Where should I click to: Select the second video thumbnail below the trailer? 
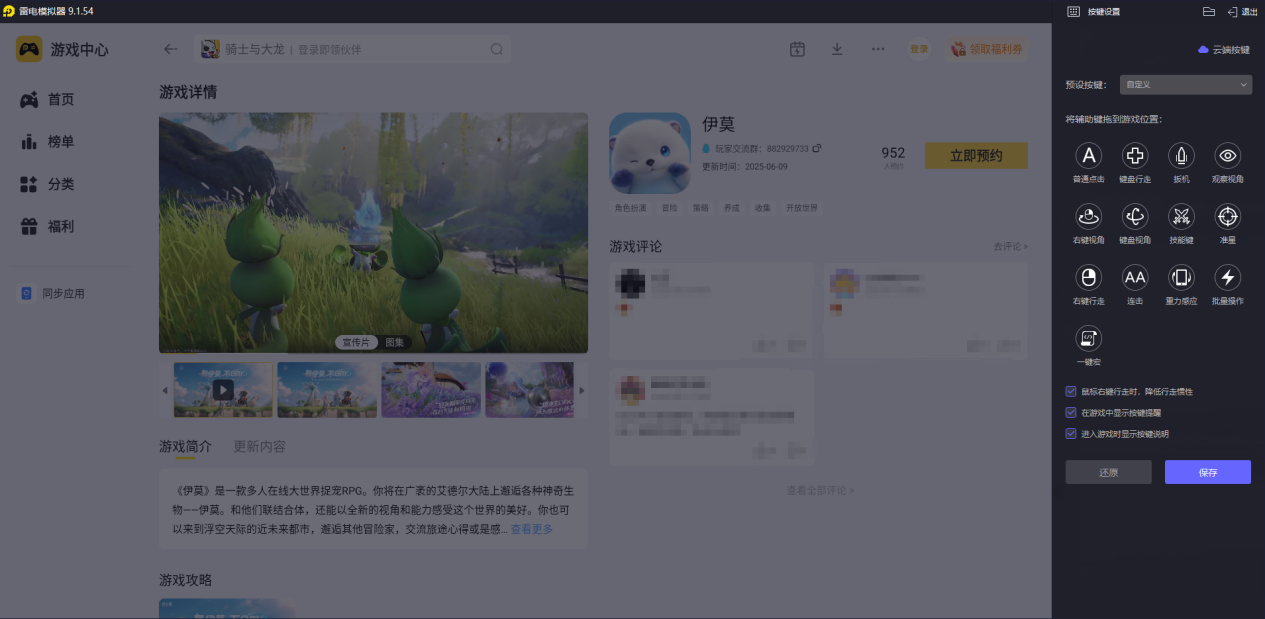[327, 389]
